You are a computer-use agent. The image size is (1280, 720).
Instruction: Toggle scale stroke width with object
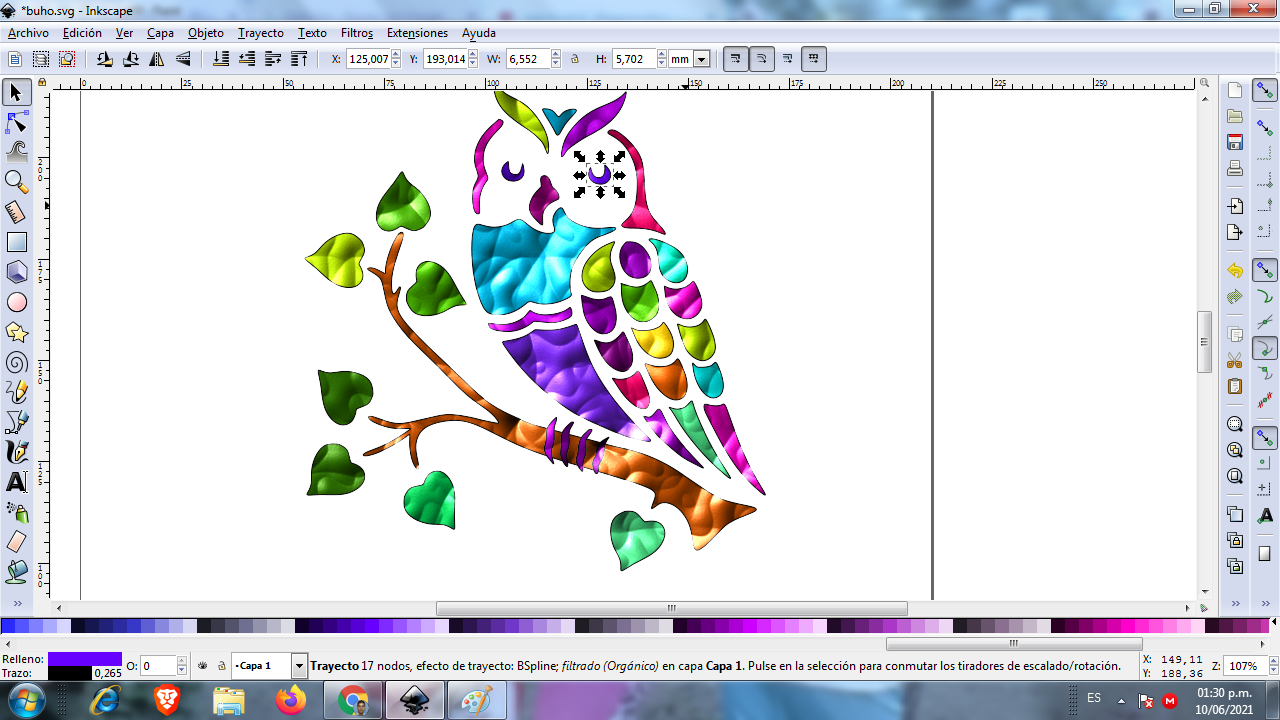coord(735,59)
